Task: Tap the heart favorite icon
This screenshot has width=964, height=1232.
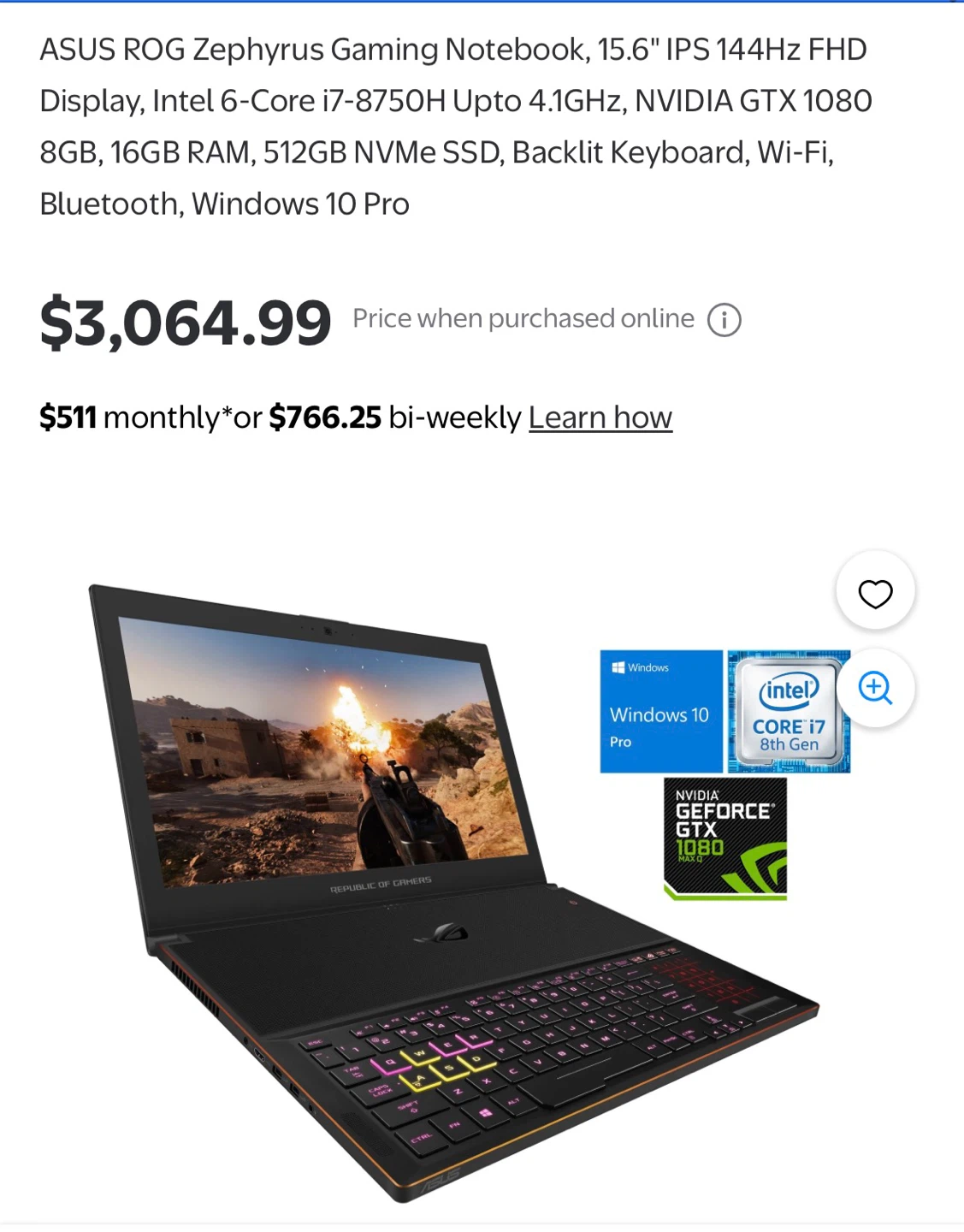Action: coord(875,593)
